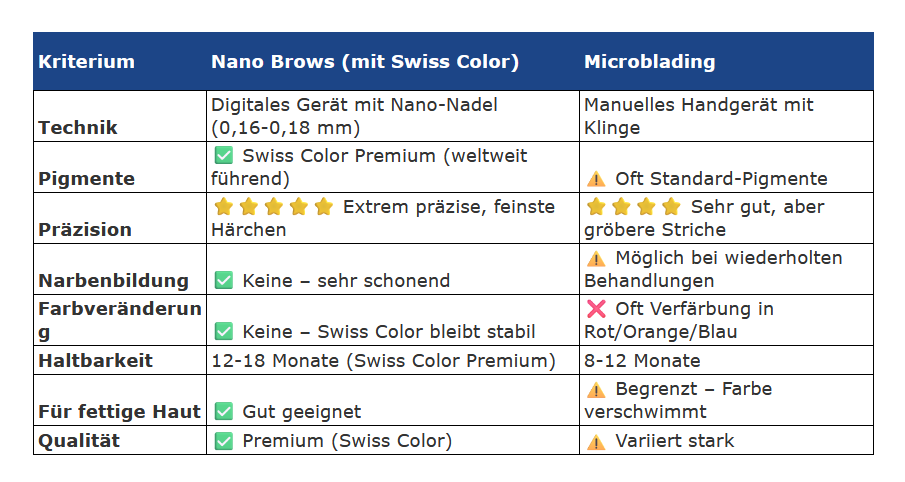Image resolution: width=905 pixels, height=482 pixels.
Task: Click the warning icon before Begrenzt – Farbe
Action: [596, 389]
